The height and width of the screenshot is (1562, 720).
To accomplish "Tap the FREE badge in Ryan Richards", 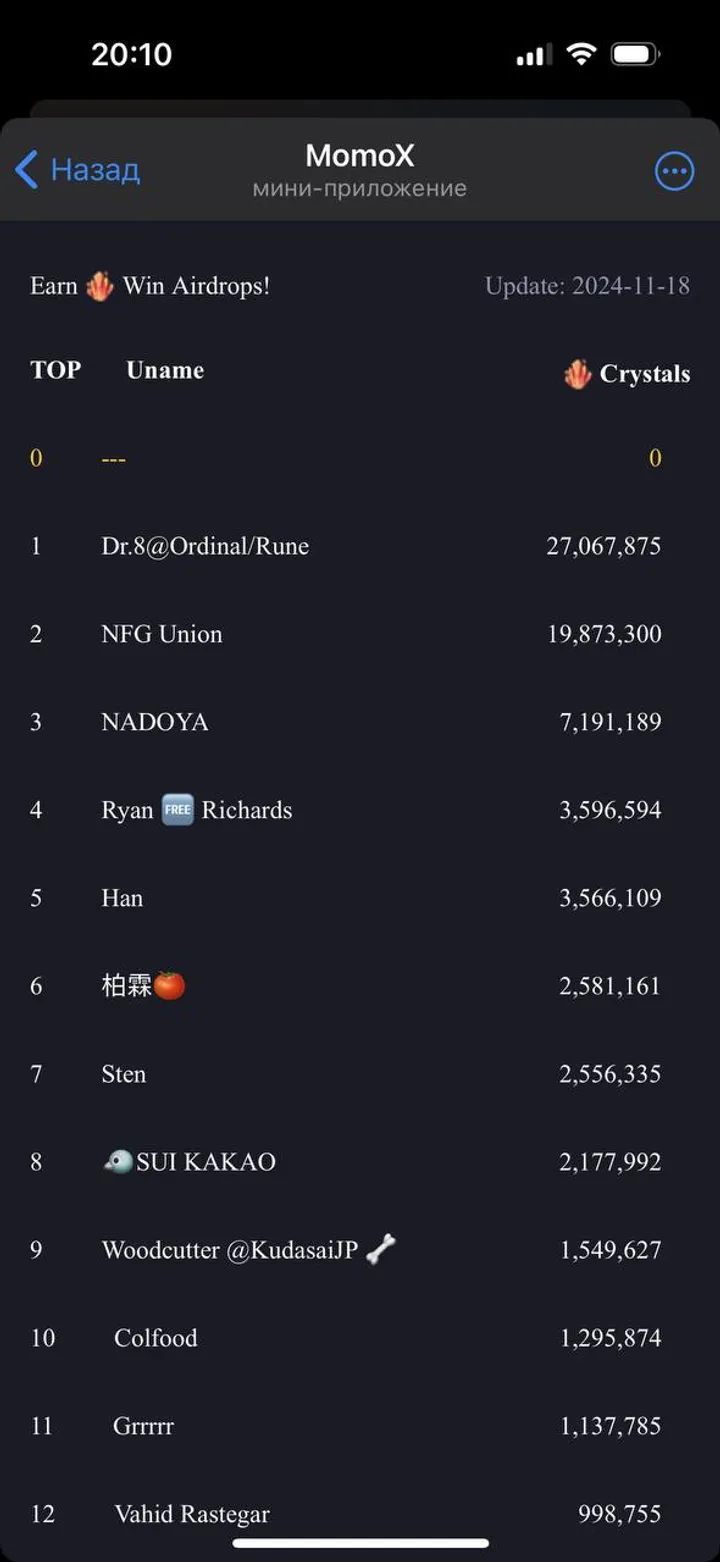I will [x=177, y=810].
